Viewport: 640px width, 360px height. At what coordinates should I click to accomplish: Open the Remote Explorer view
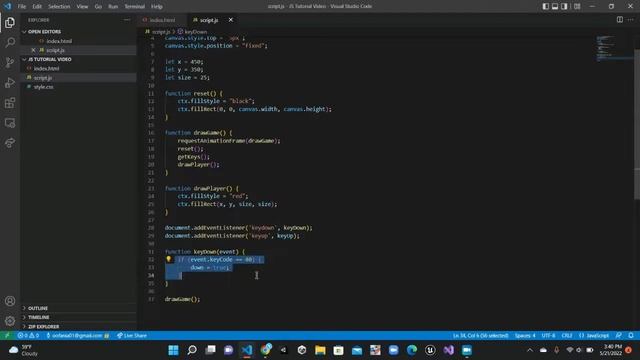point(10,123)
